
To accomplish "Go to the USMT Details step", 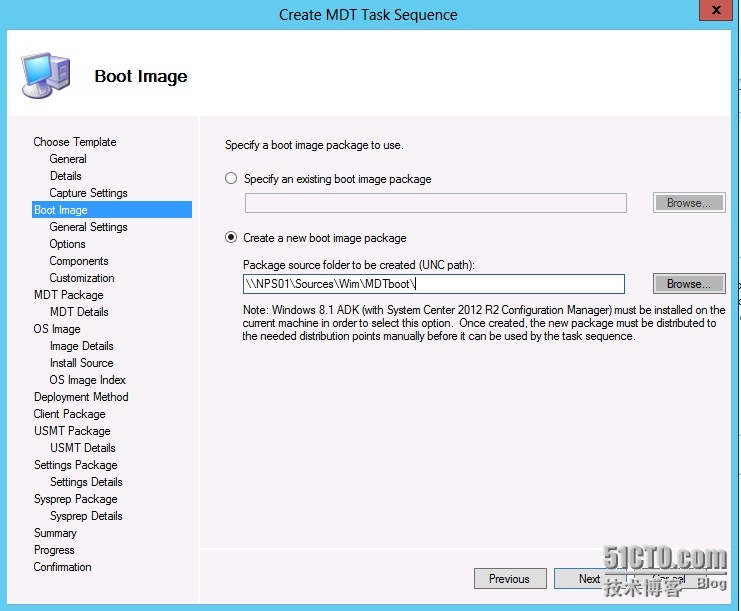I will click(83, 448).
